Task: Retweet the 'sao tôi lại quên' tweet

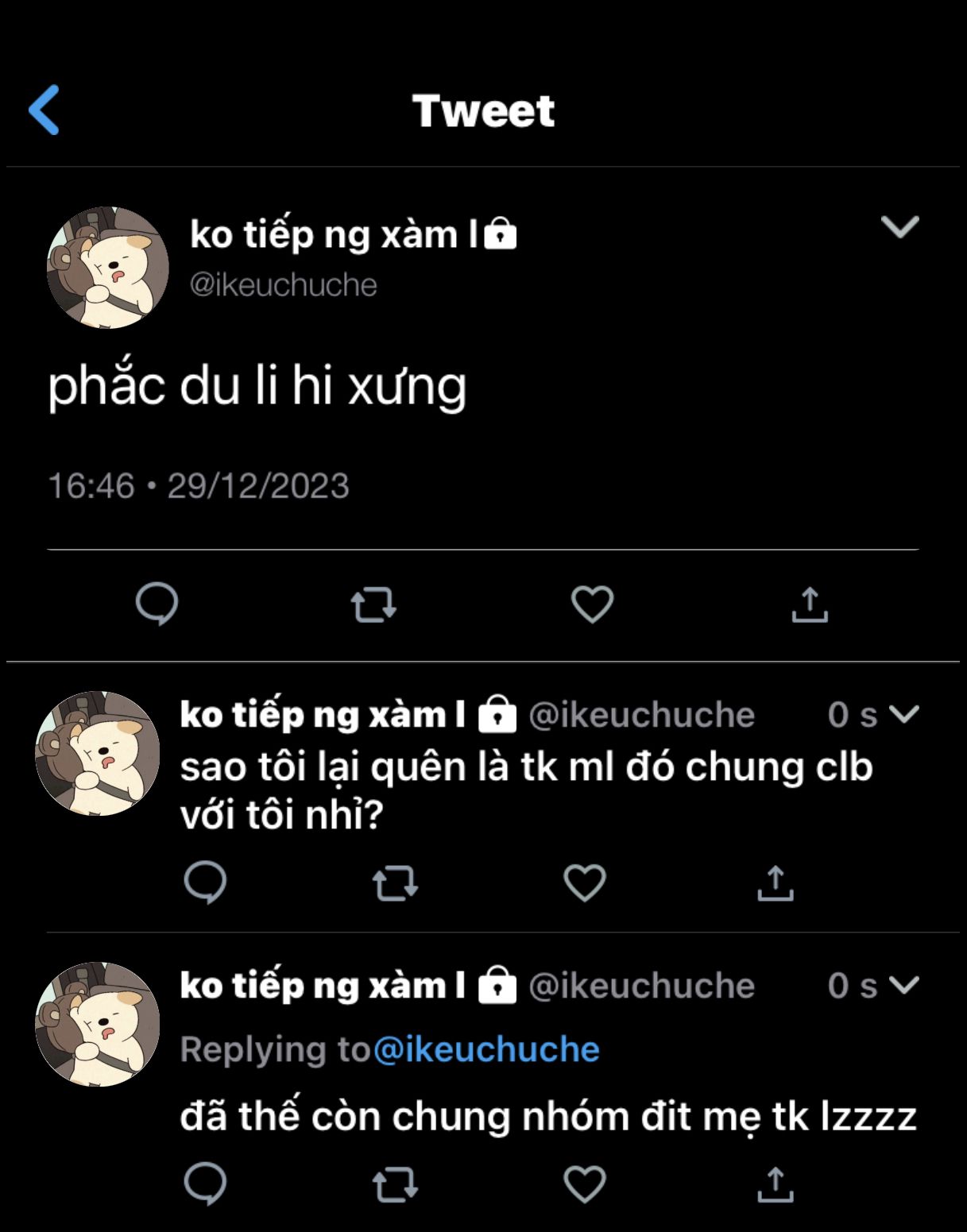Action: coord(395,883)
